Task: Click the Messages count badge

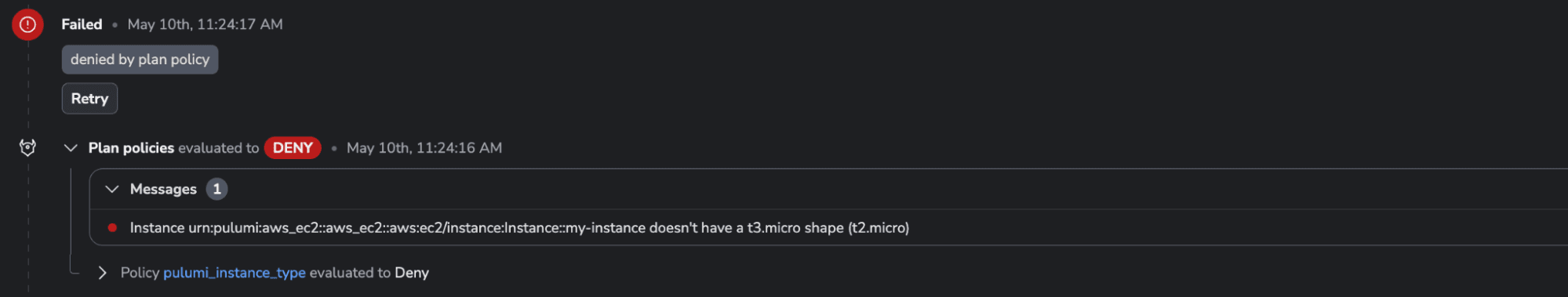Action: pos(216,189)
